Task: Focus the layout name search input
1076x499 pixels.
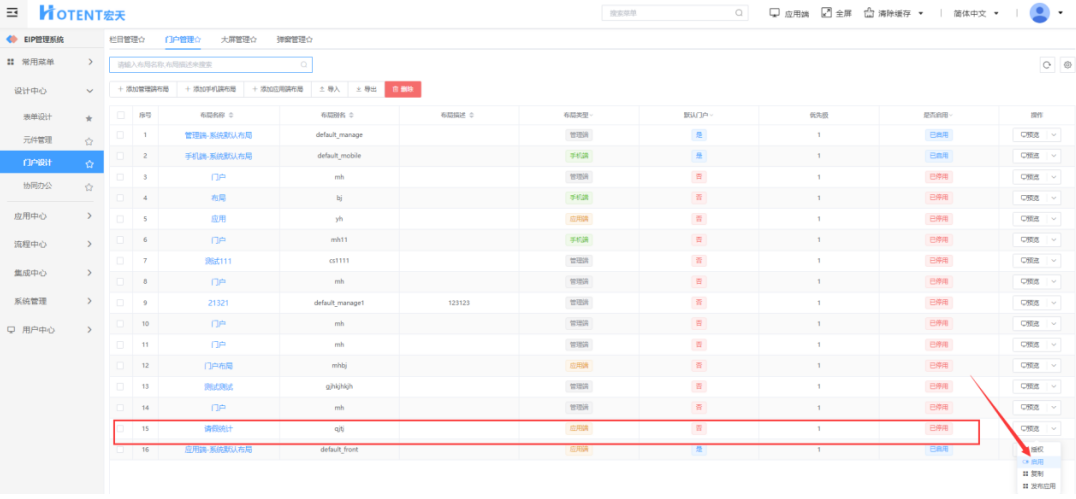Action: pos(211,65)
